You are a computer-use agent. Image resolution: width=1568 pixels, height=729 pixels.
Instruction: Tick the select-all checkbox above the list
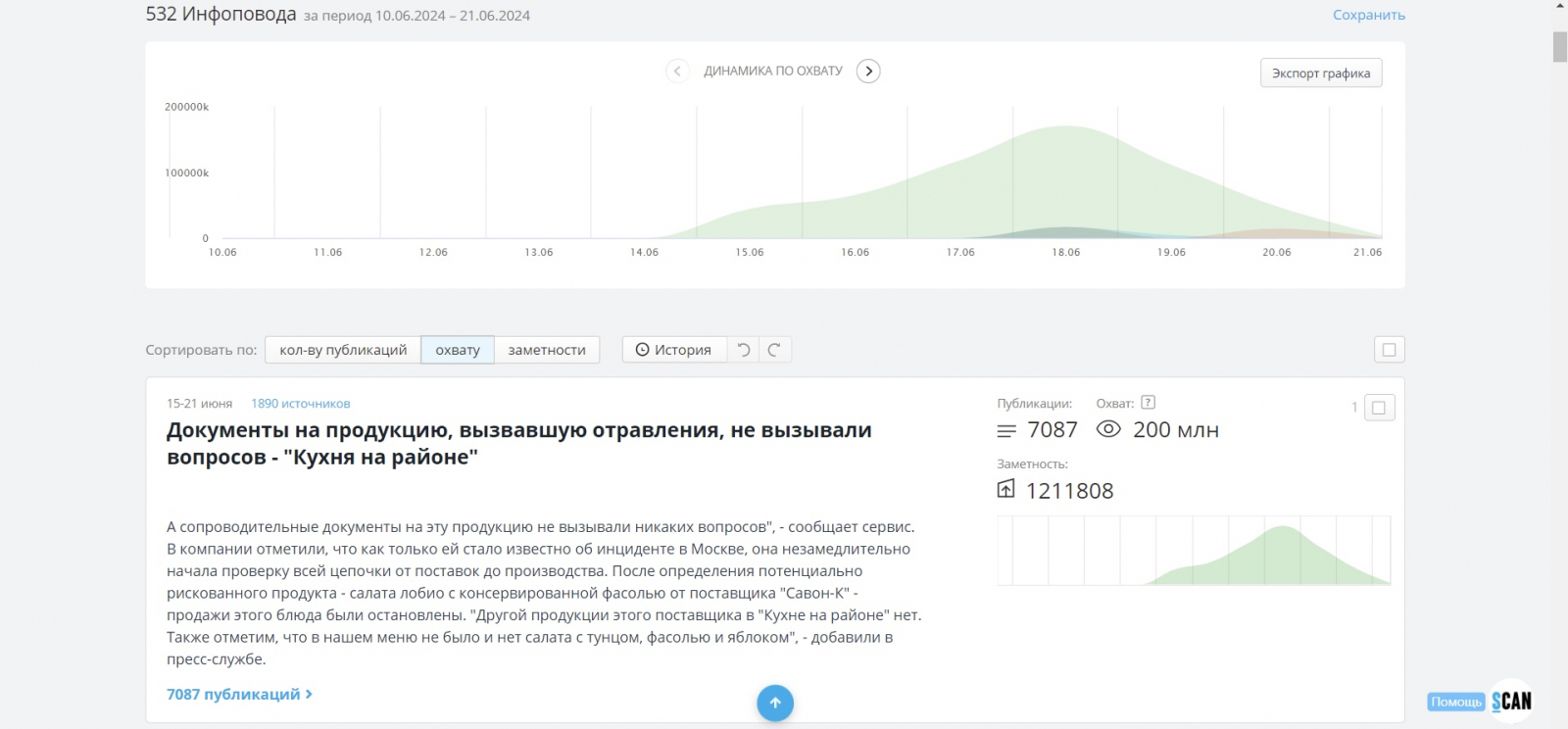point(1389,350)
